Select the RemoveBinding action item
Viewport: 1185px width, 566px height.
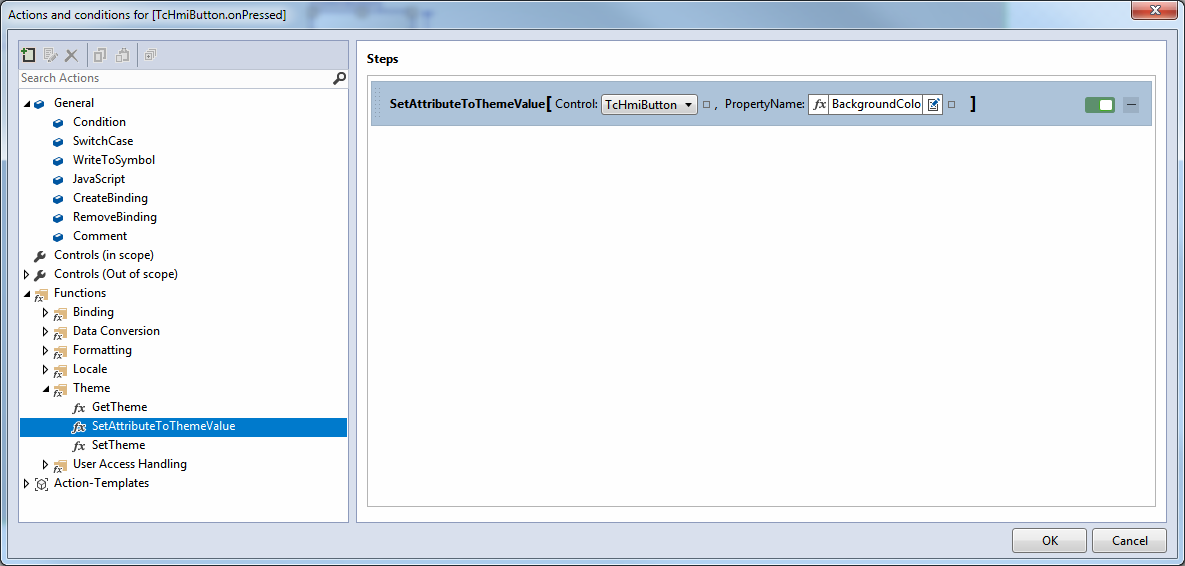[115, 217]
